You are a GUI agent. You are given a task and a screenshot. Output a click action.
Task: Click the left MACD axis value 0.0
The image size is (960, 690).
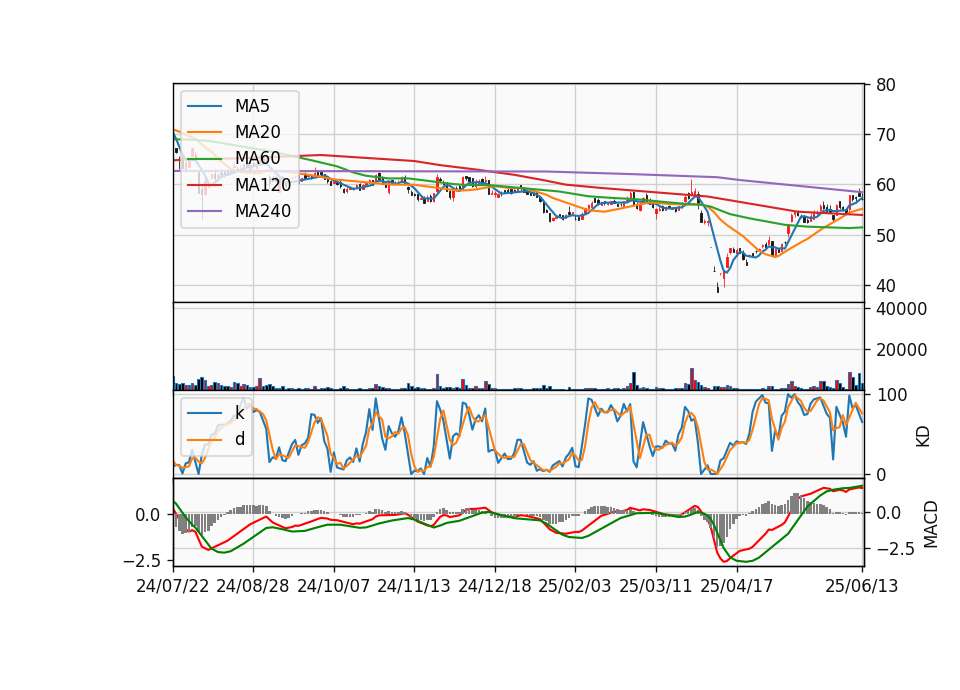pos(148,515)
